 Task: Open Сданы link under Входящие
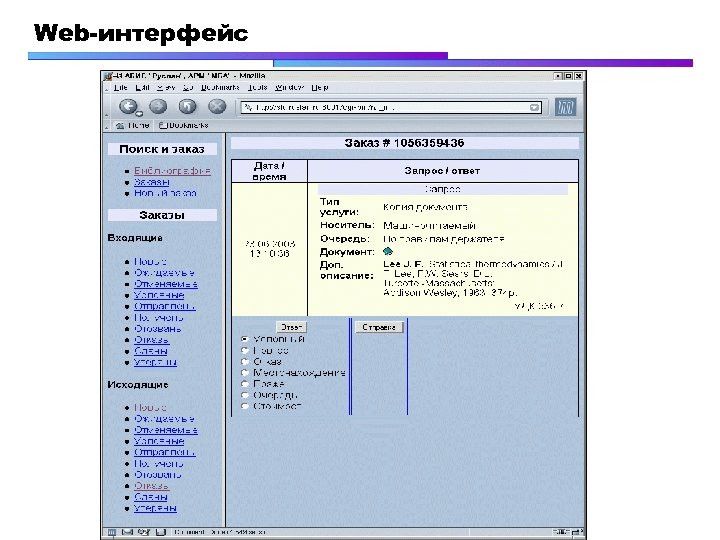click(151, 351)
